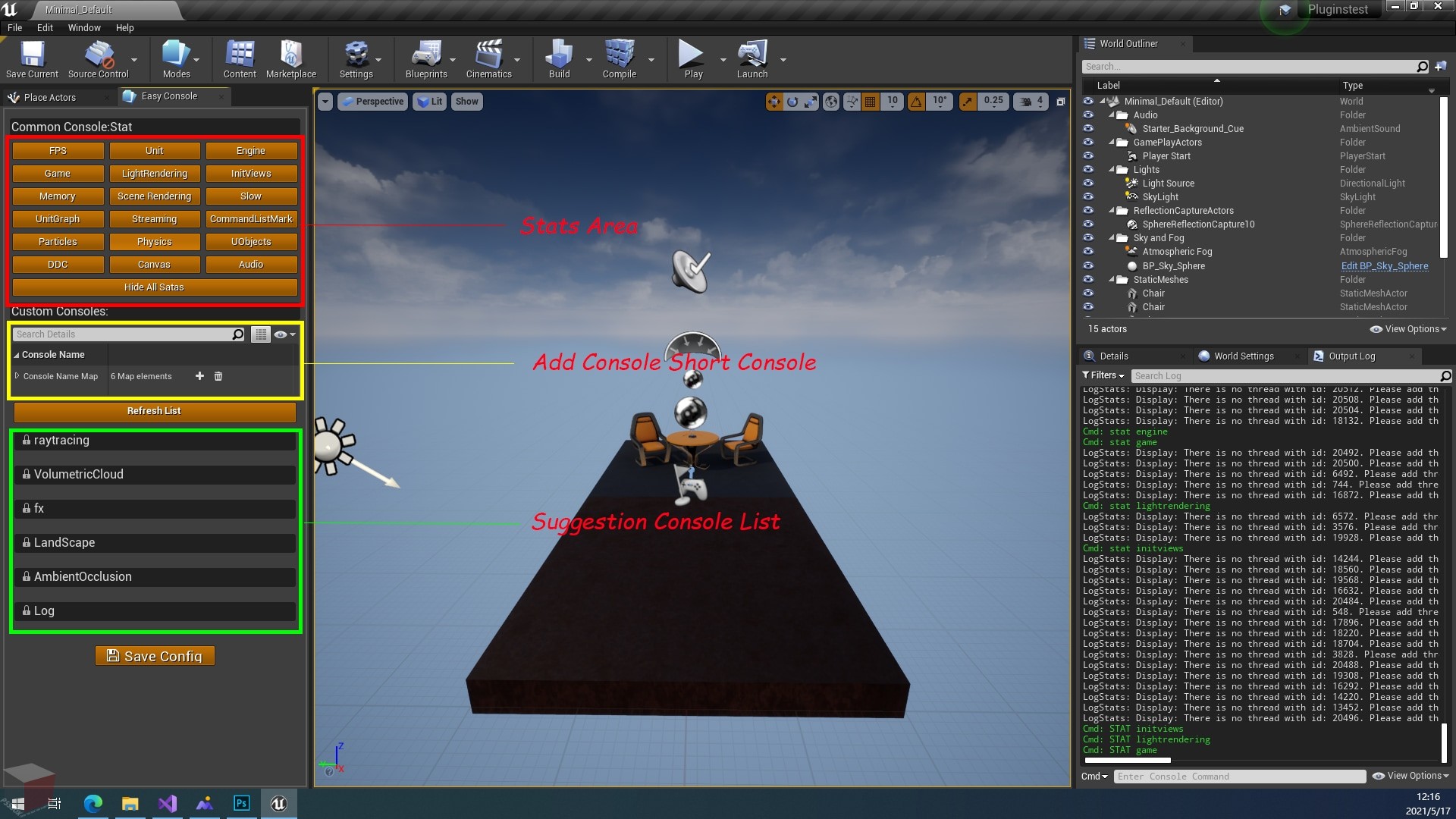
Task: Open viewport options dropdown arrow
Action: click(325, 101)
